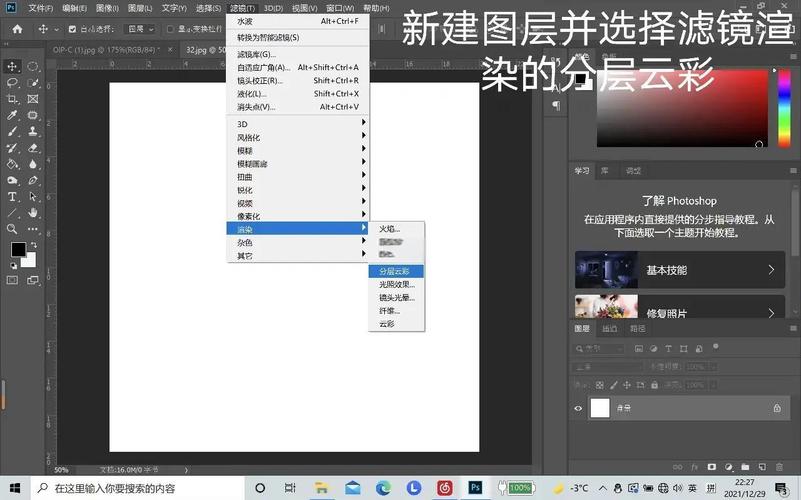Viewport: 801px width, 500px height.
Task: Click the Windows taskbar search box
Action: tap(138, 488)
